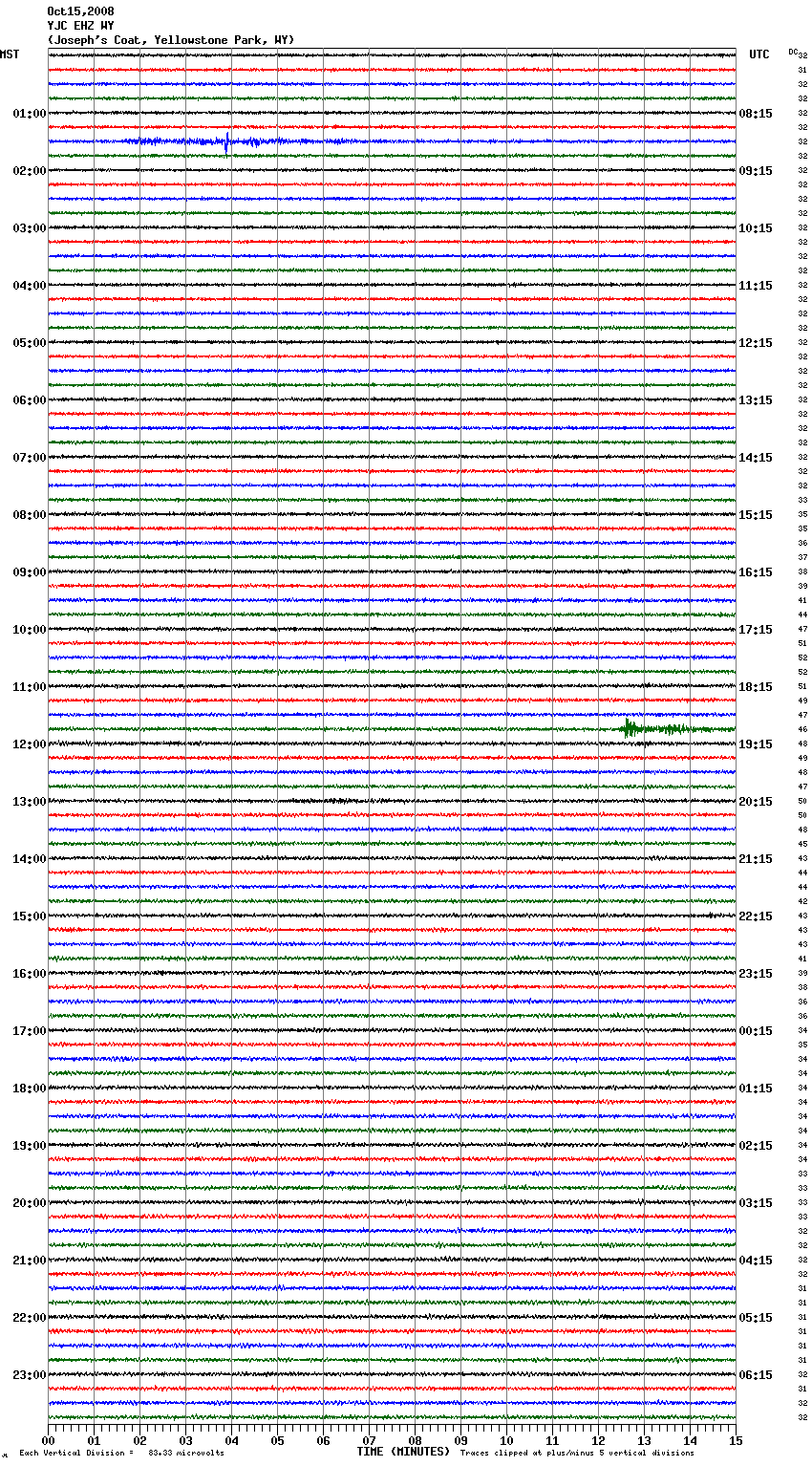This screenshot has width=812, height=1466.
Task: Click the '00' minute tick label on bottom axis
Action: [48, 1440]
